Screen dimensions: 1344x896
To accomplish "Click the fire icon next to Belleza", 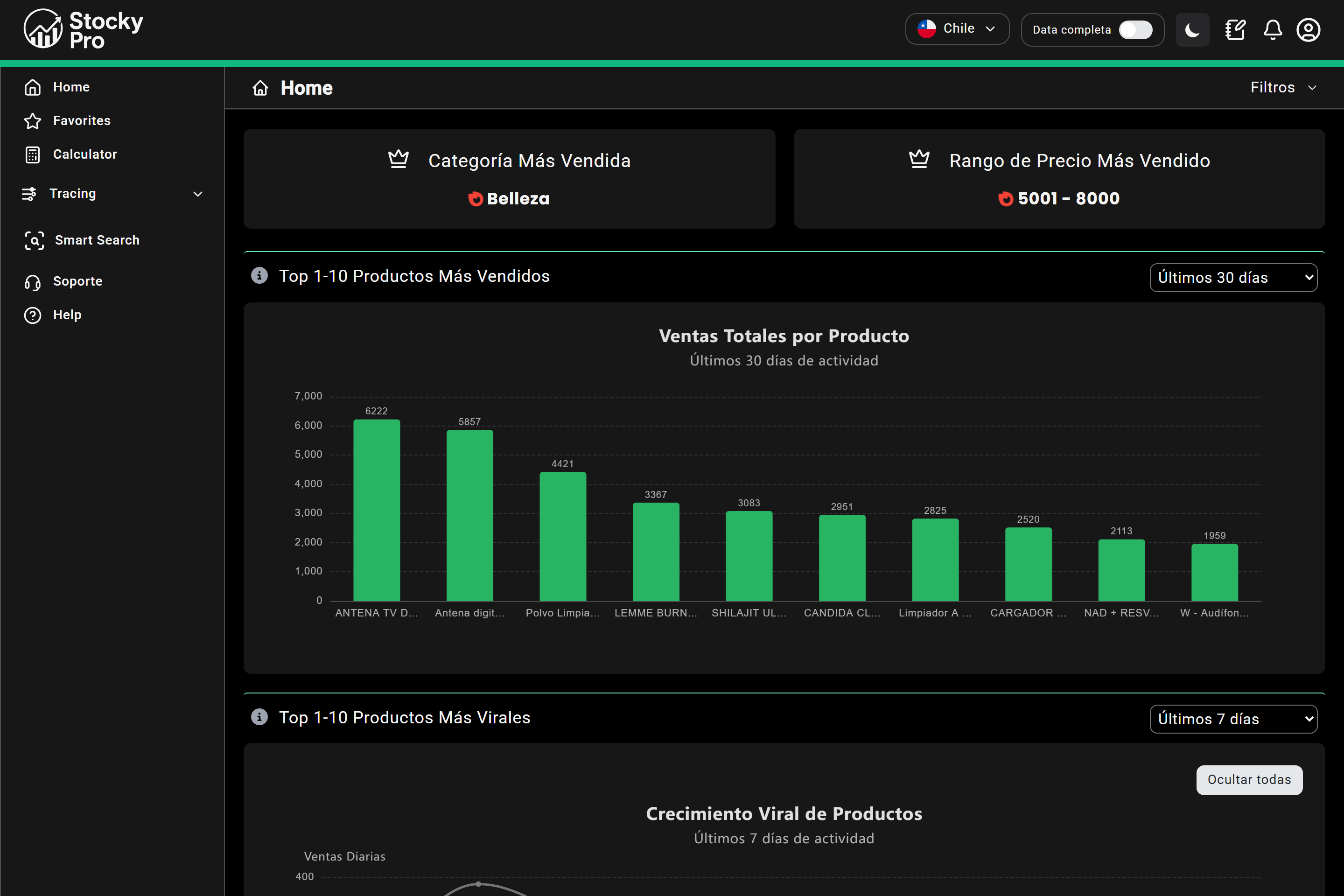I will pos(476,199).
